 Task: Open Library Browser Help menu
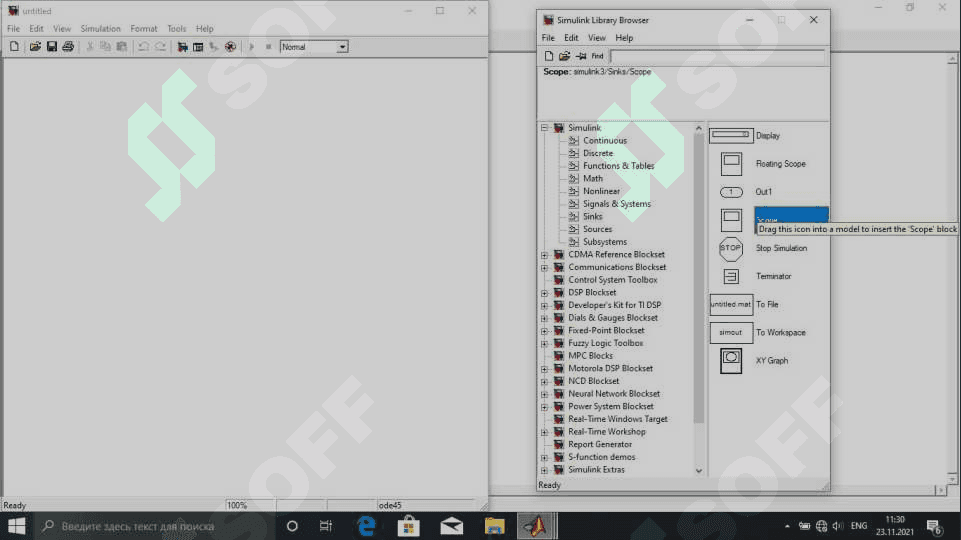[624, 37]
